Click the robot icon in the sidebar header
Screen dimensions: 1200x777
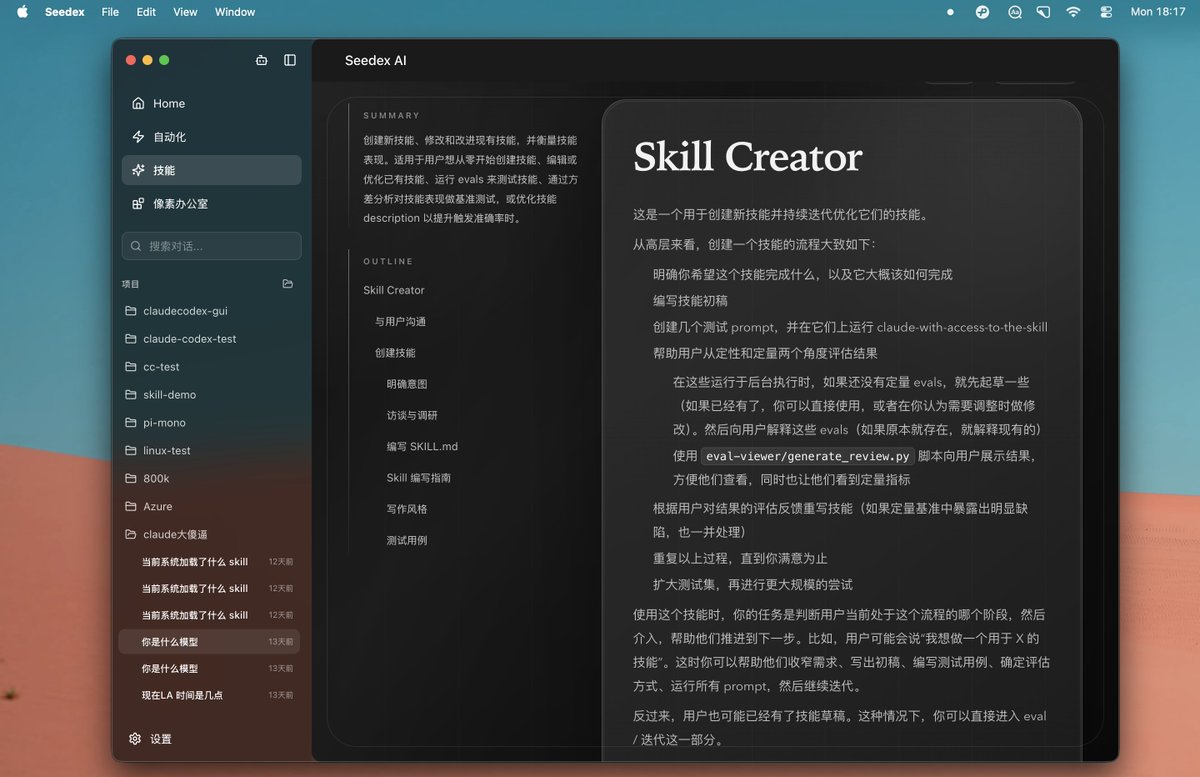tap(262, 60)
